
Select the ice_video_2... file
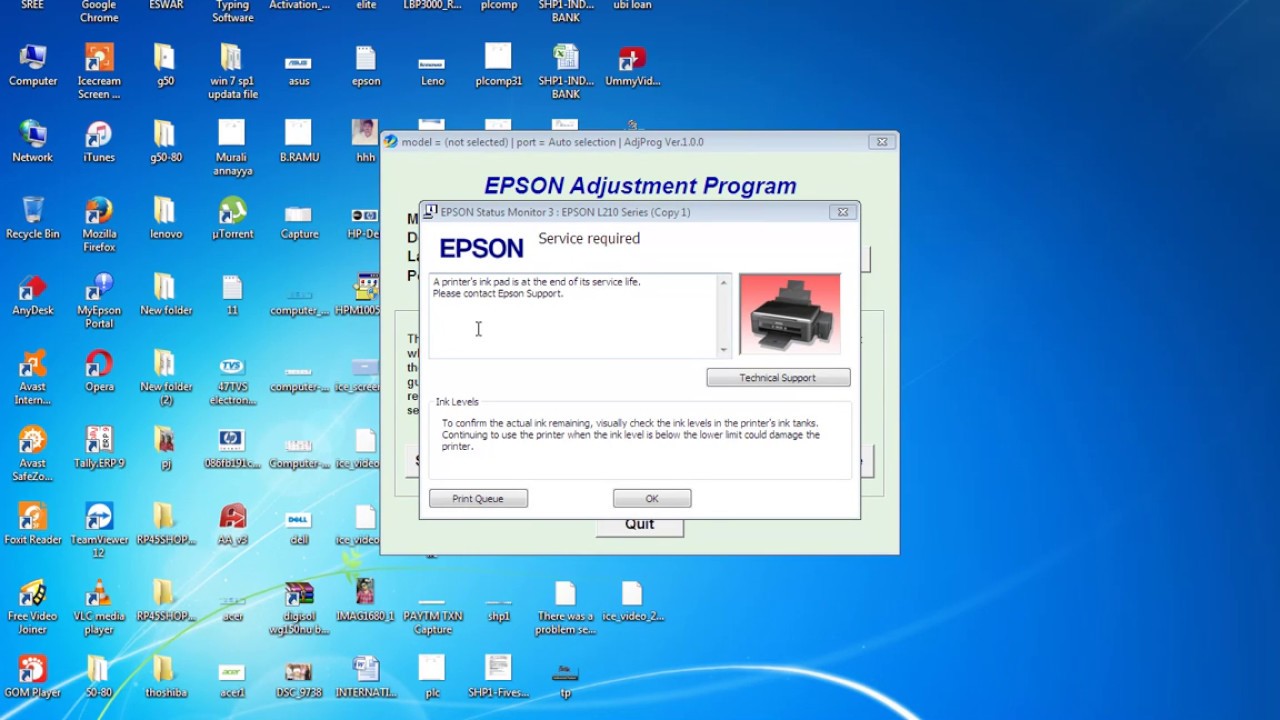(x=632, y=600)
